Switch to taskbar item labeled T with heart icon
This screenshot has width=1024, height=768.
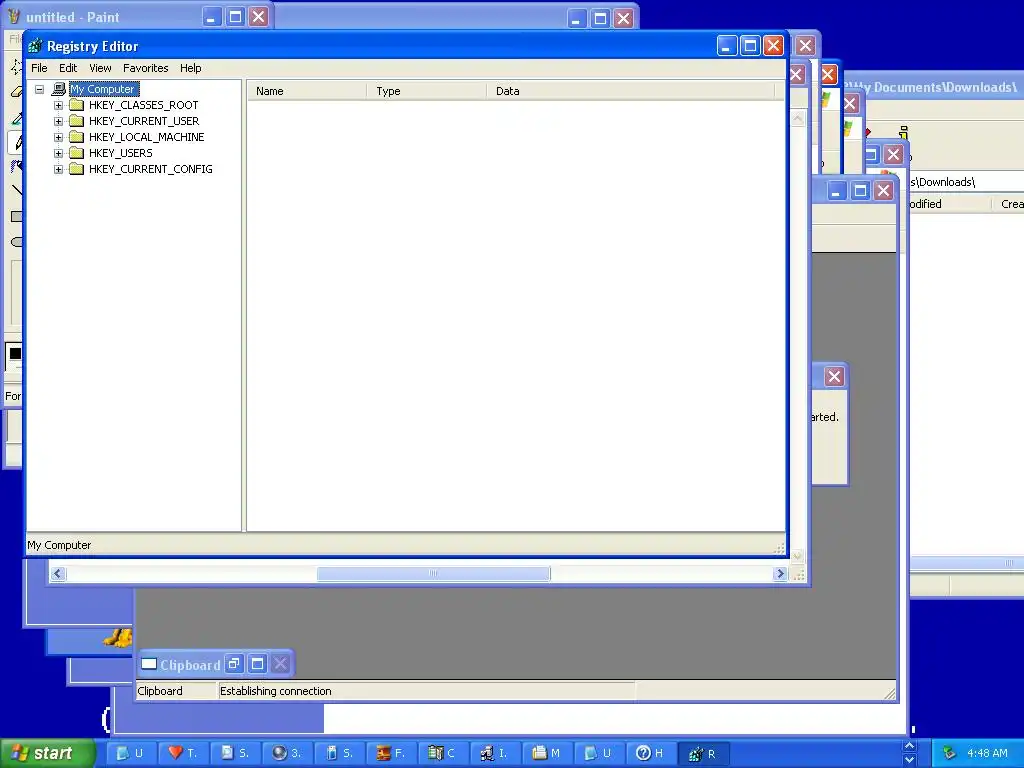click(x=183, y=753)
